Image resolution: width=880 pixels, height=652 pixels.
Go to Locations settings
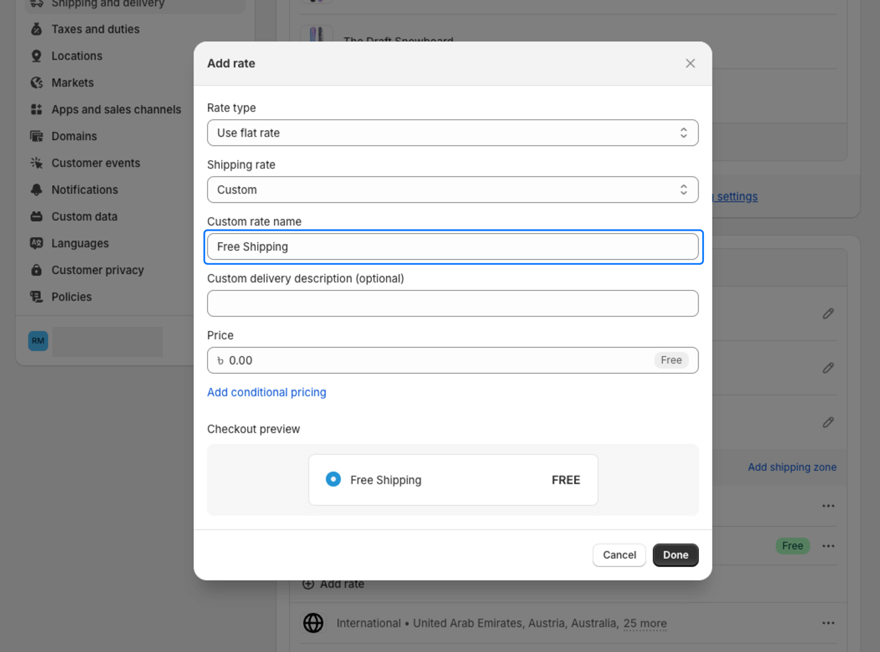click(x=77, y=56)
